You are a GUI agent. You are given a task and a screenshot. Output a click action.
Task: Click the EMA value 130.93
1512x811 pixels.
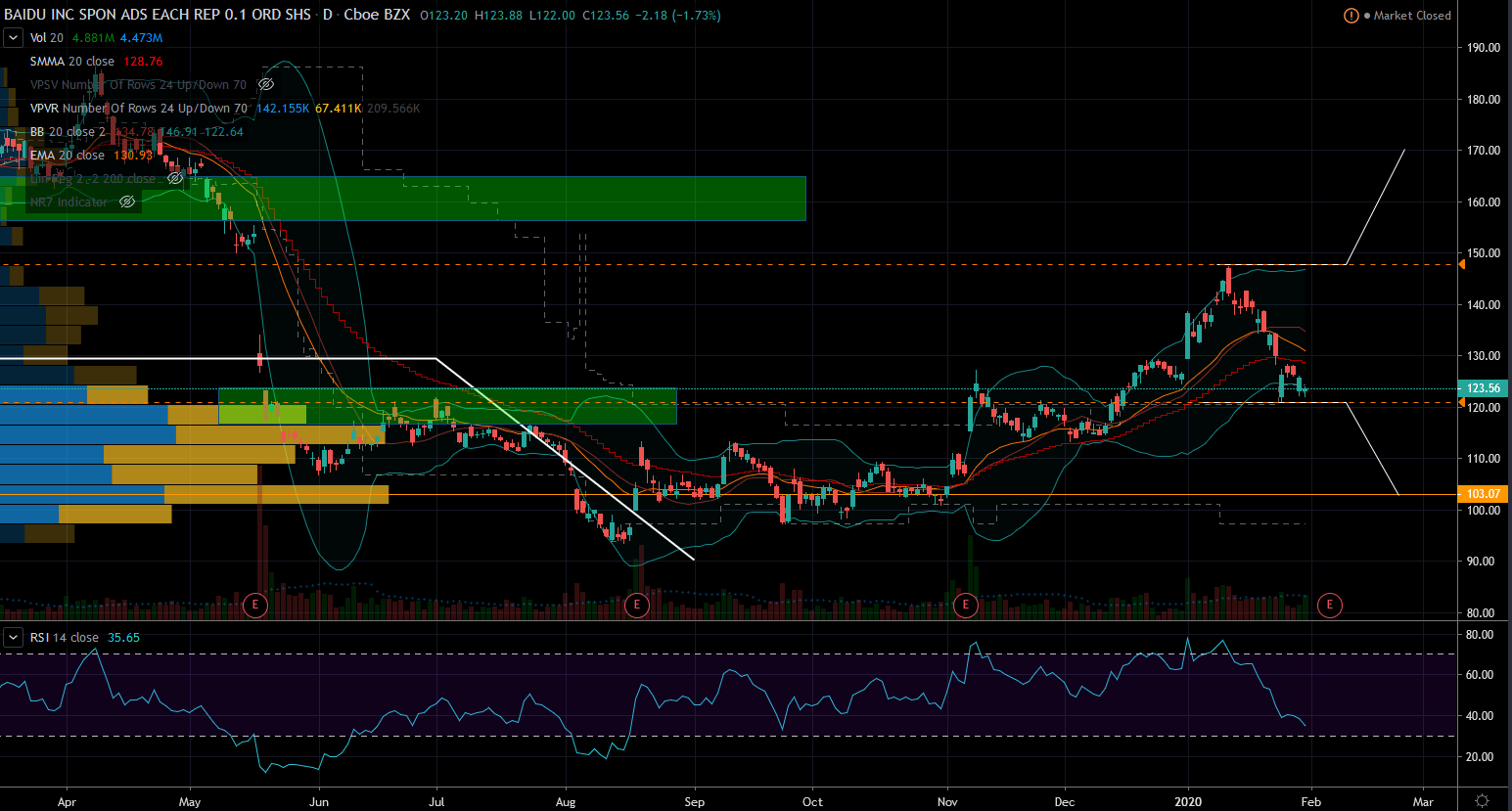click(133, 156)
